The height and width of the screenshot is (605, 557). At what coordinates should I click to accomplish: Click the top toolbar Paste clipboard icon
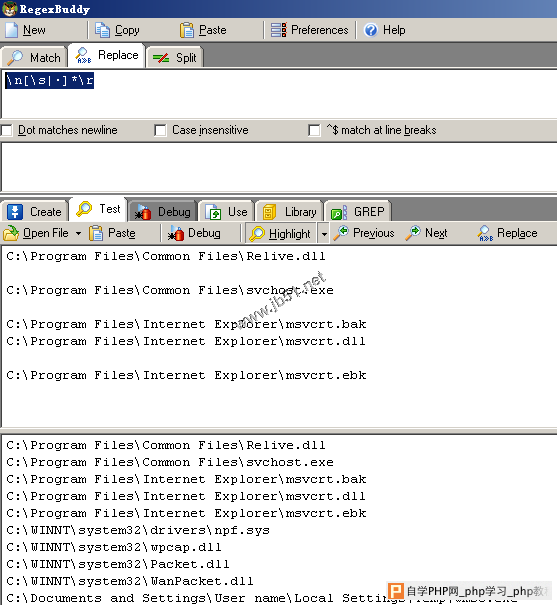[x=187, y=30]
